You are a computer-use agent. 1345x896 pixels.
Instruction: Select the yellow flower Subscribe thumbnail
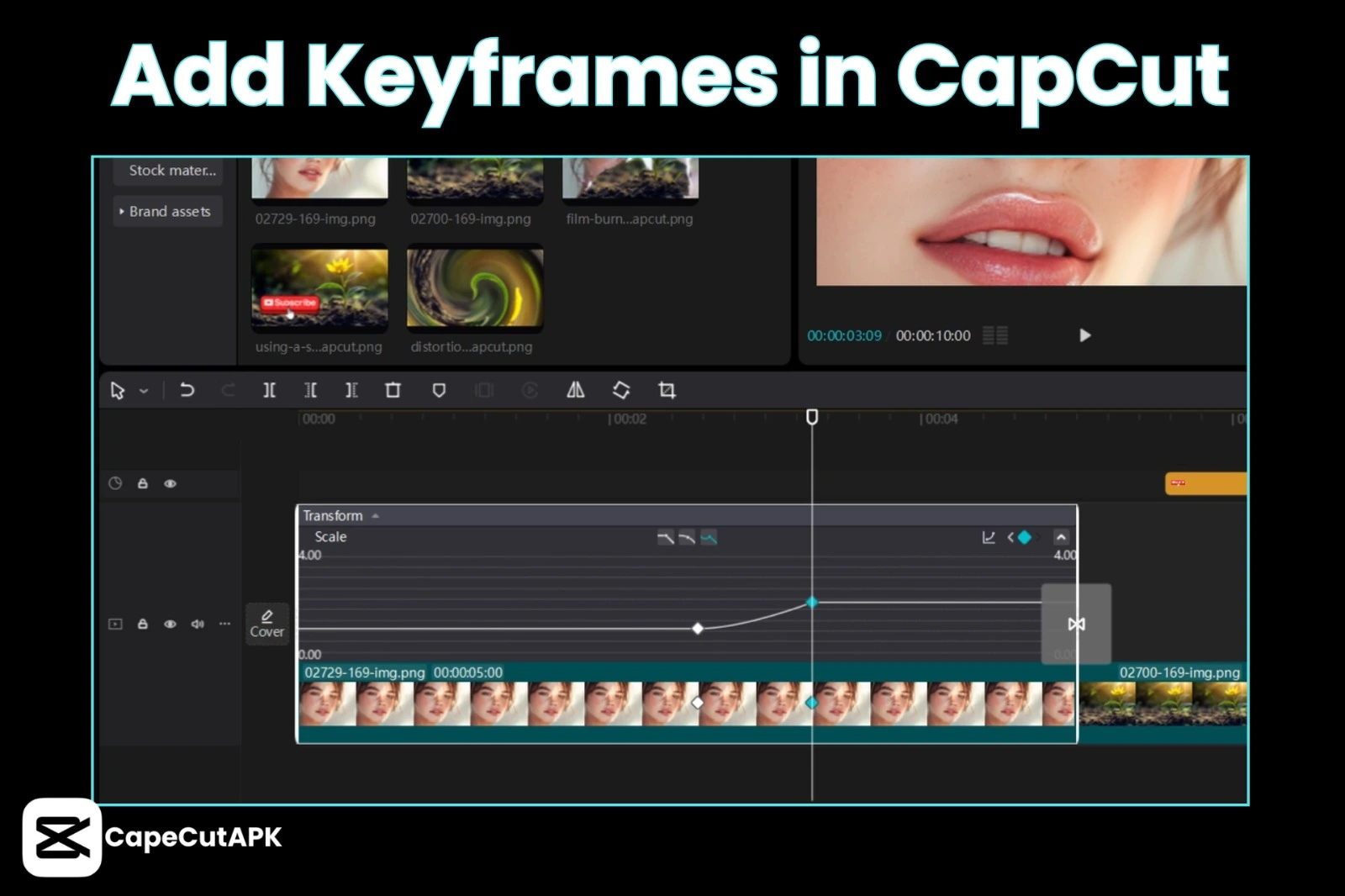point(319,288)
